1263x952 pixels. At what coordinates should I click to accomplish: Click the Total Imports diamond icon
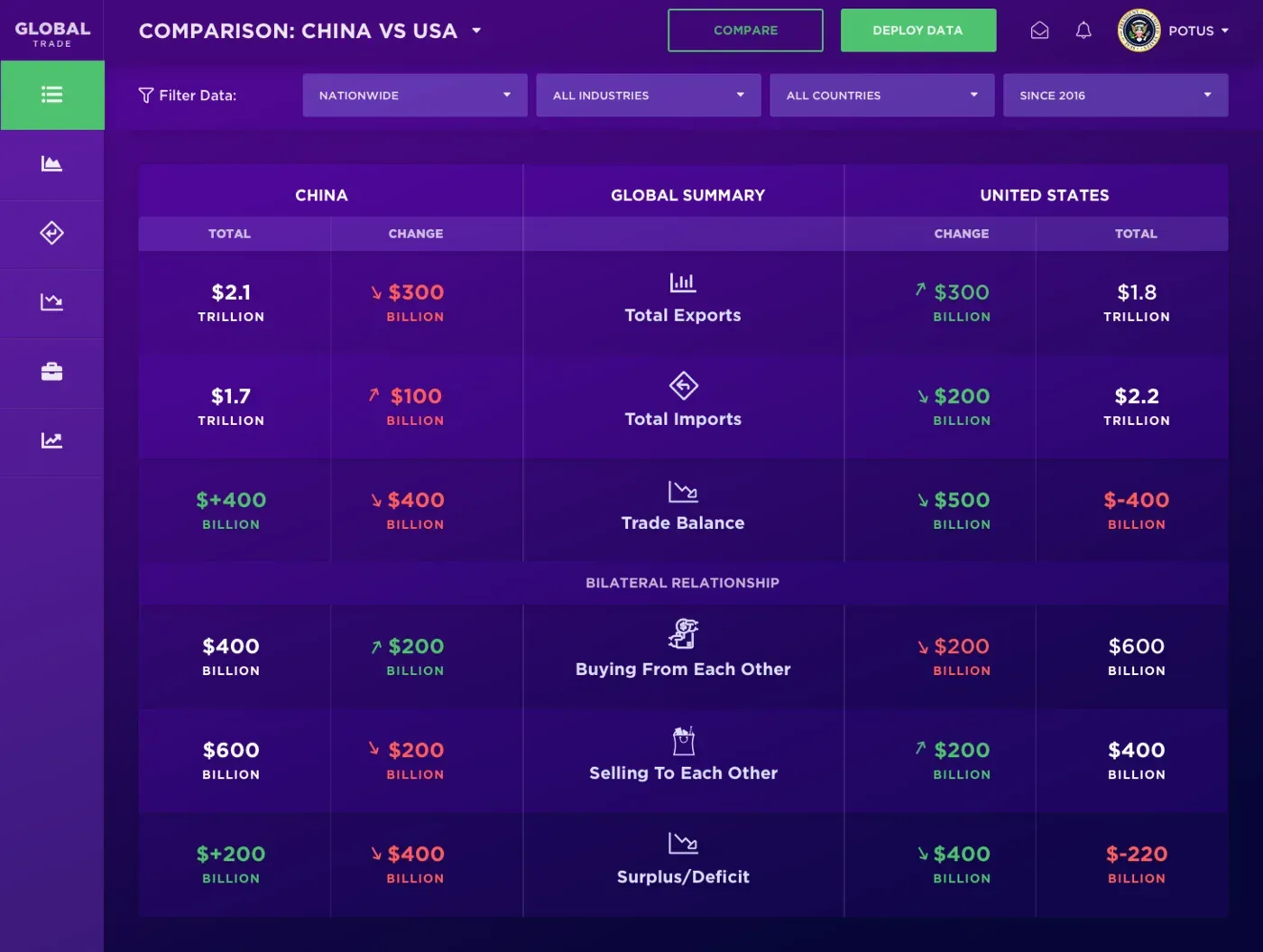tap(683, 385)
